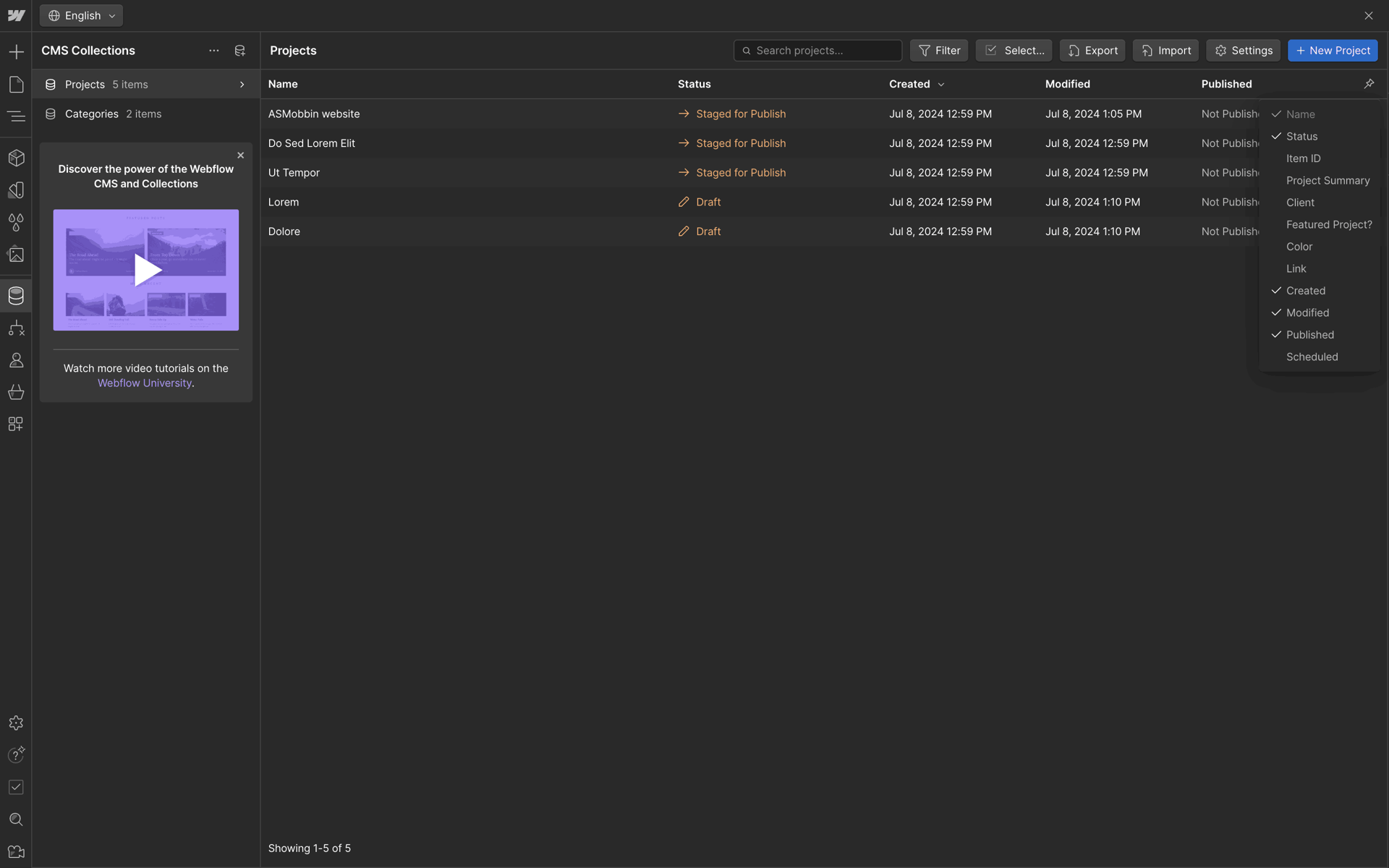Open the Ut Tempor item

click(294, 173)
